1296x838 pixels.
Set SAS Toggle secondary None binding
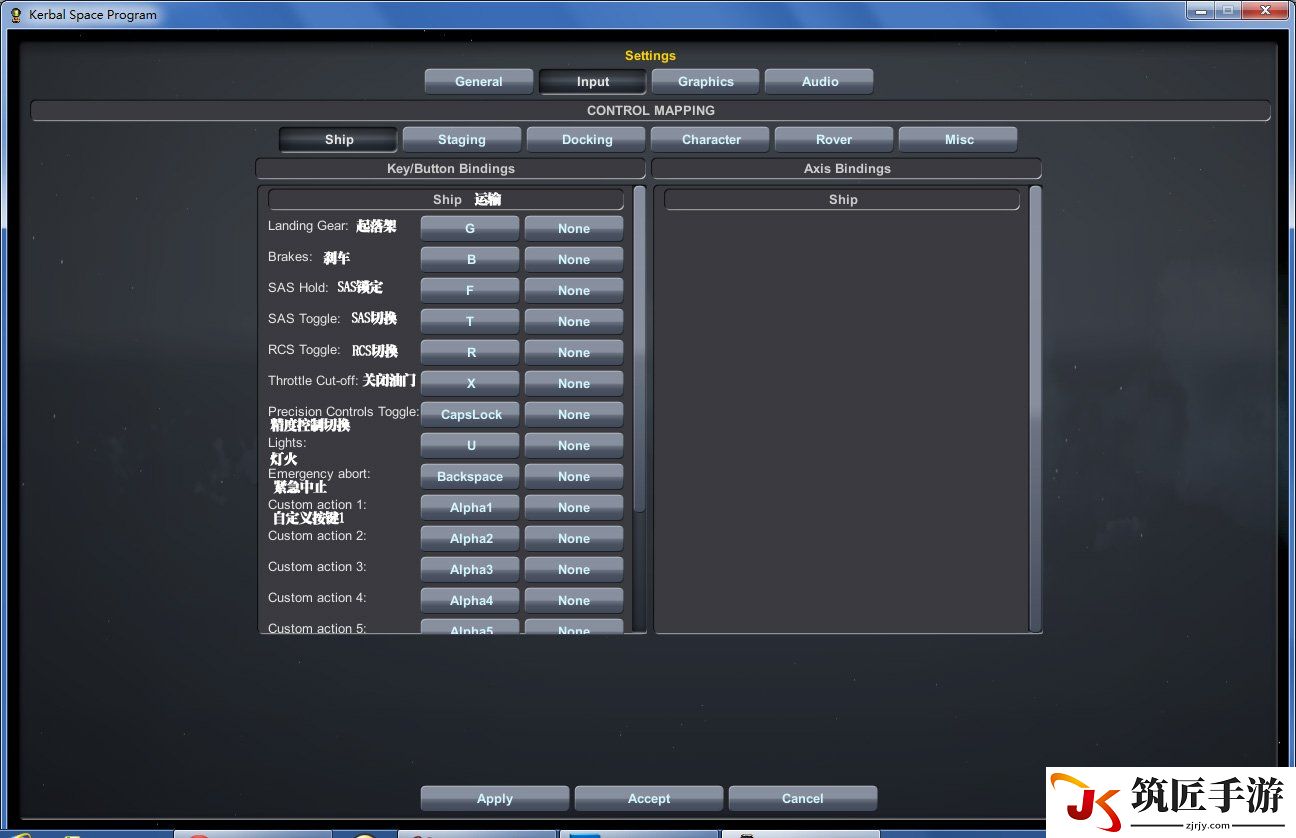(574, 322)
